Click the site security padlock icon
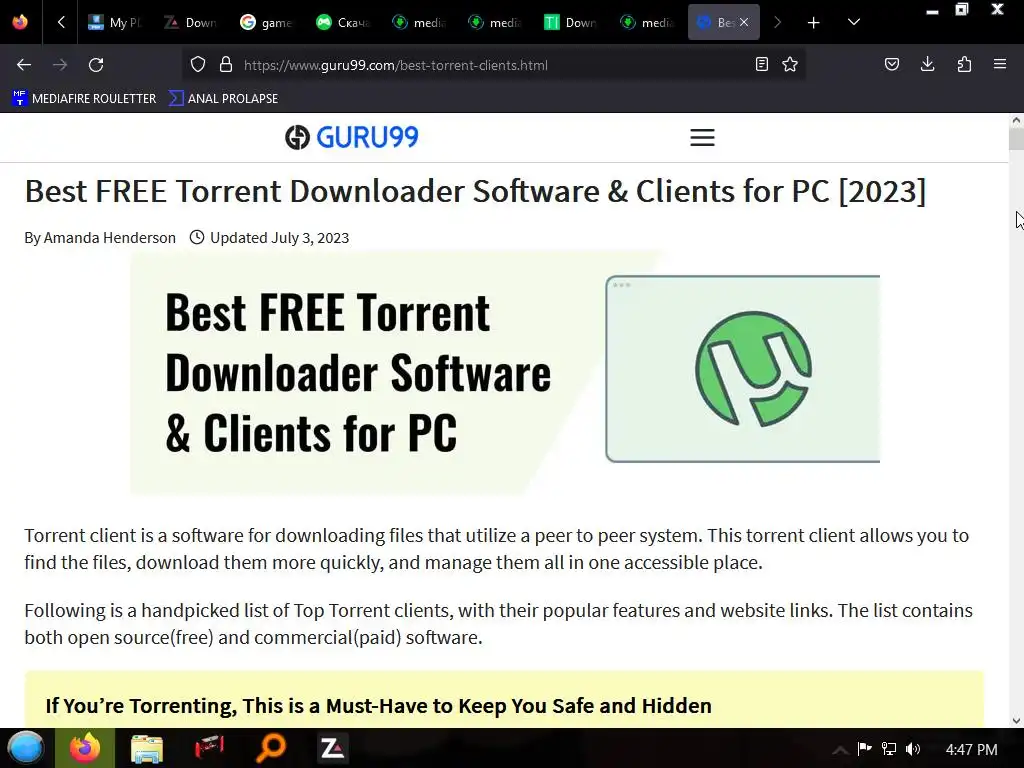The width and height of the screenshot is (1024, 768). click(x=226, y=65)
